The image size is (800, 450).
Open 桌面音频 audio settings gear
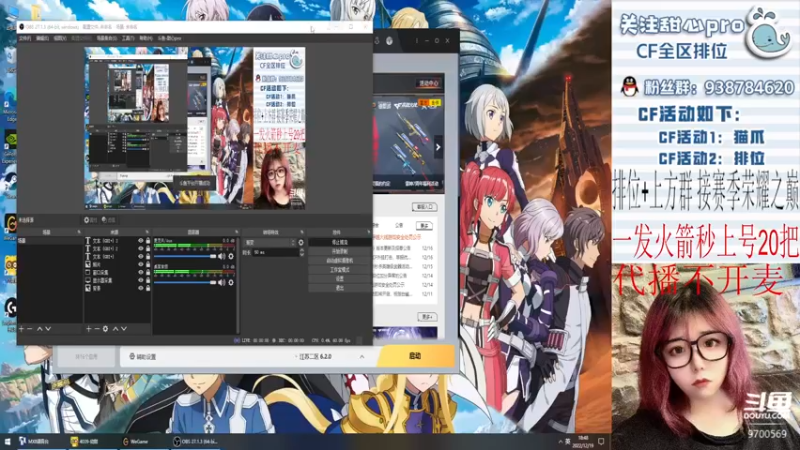(231, 282)
